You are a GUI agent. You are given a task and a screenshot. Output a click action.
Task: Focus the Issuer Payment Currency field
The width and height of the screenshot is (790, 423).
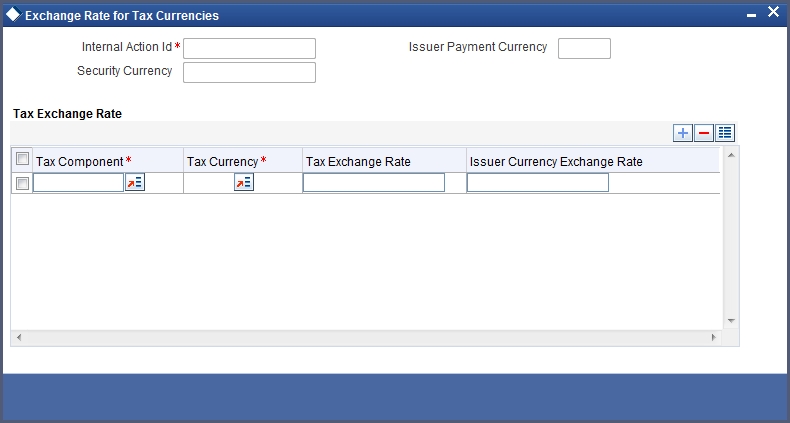(584, 48)
